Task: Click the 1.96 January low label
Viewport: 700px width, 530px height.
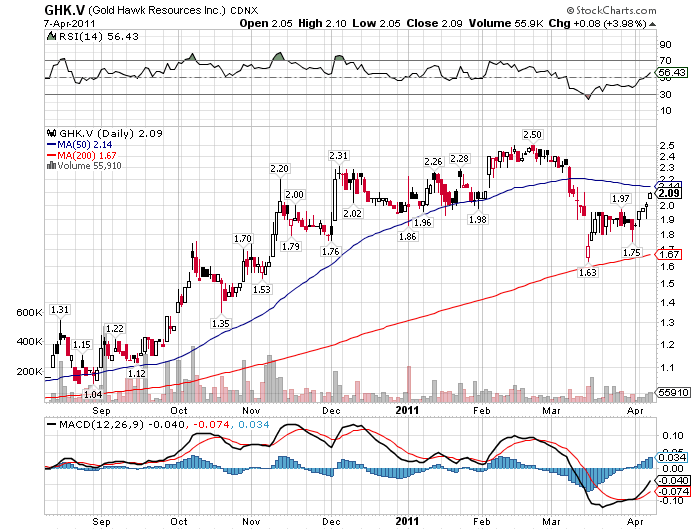Action: (x=422, y=222)
